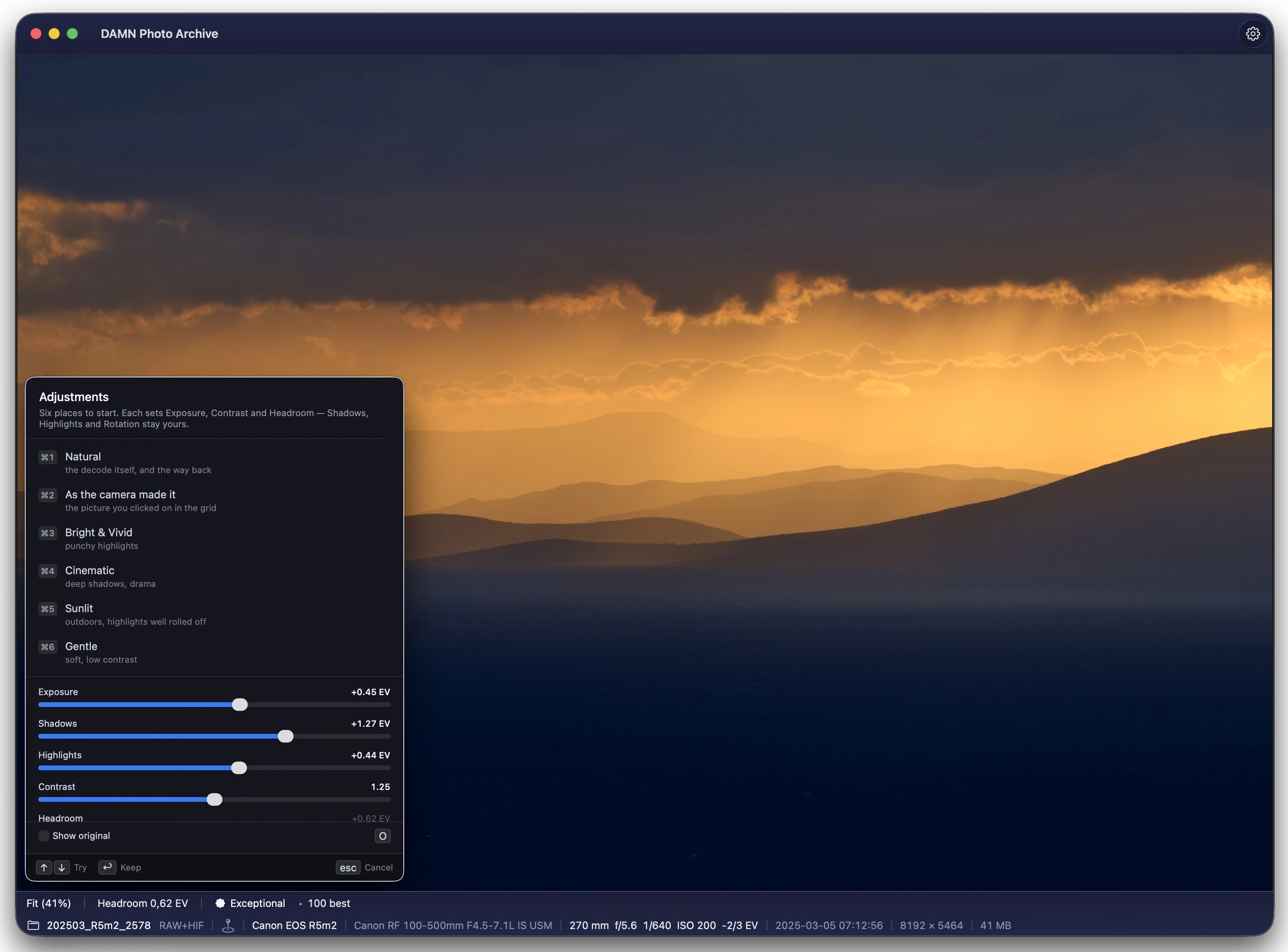Click the O shortcut key badge
Screen dimensions: 1288x952
click(382, 836)
